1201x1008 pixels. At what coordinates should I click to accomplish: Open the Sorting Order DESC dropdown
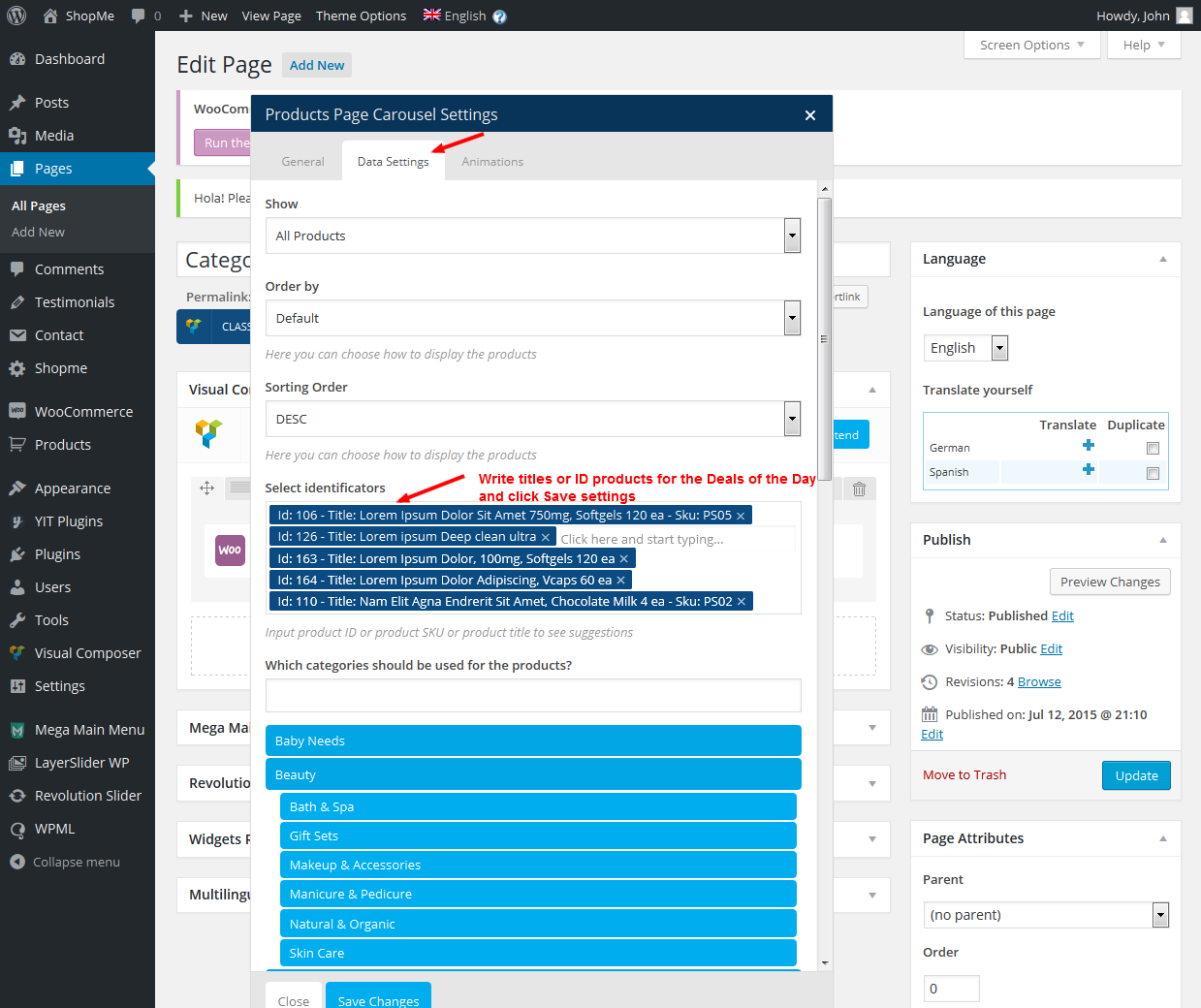[532, 419]
